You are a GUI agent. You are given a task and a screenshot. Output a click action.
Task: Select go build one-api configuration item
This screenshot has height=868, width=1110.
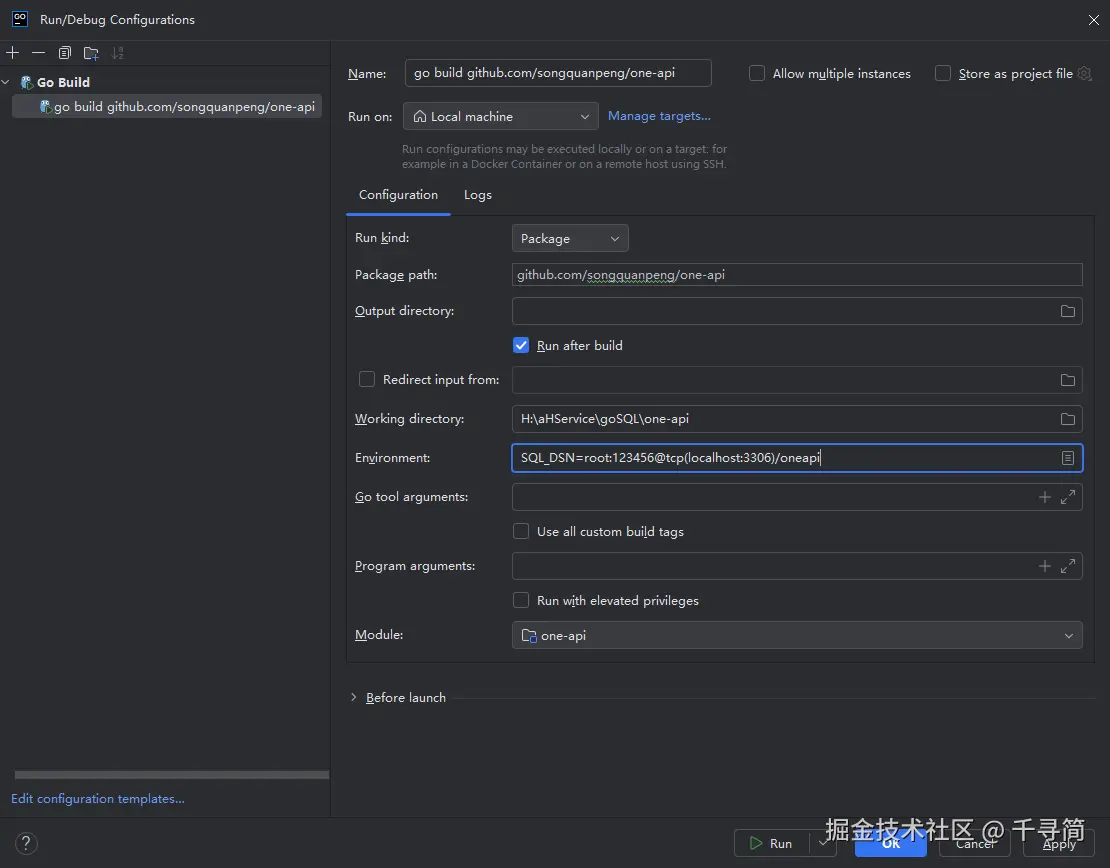pyautogui.click(x=167, y=106)
